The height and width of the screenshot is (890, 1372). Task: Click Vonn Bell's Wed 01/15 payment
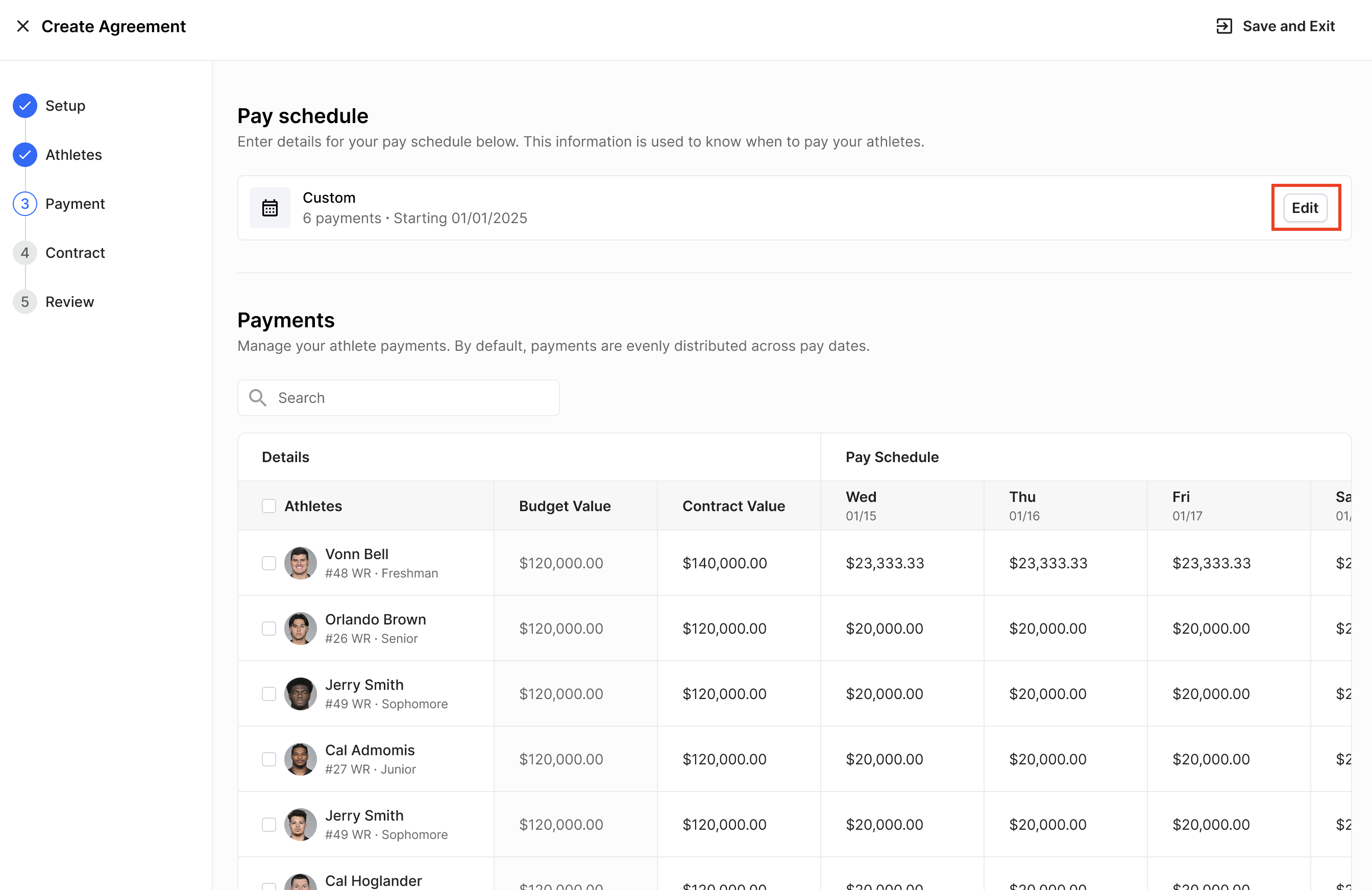coord(885,563)
